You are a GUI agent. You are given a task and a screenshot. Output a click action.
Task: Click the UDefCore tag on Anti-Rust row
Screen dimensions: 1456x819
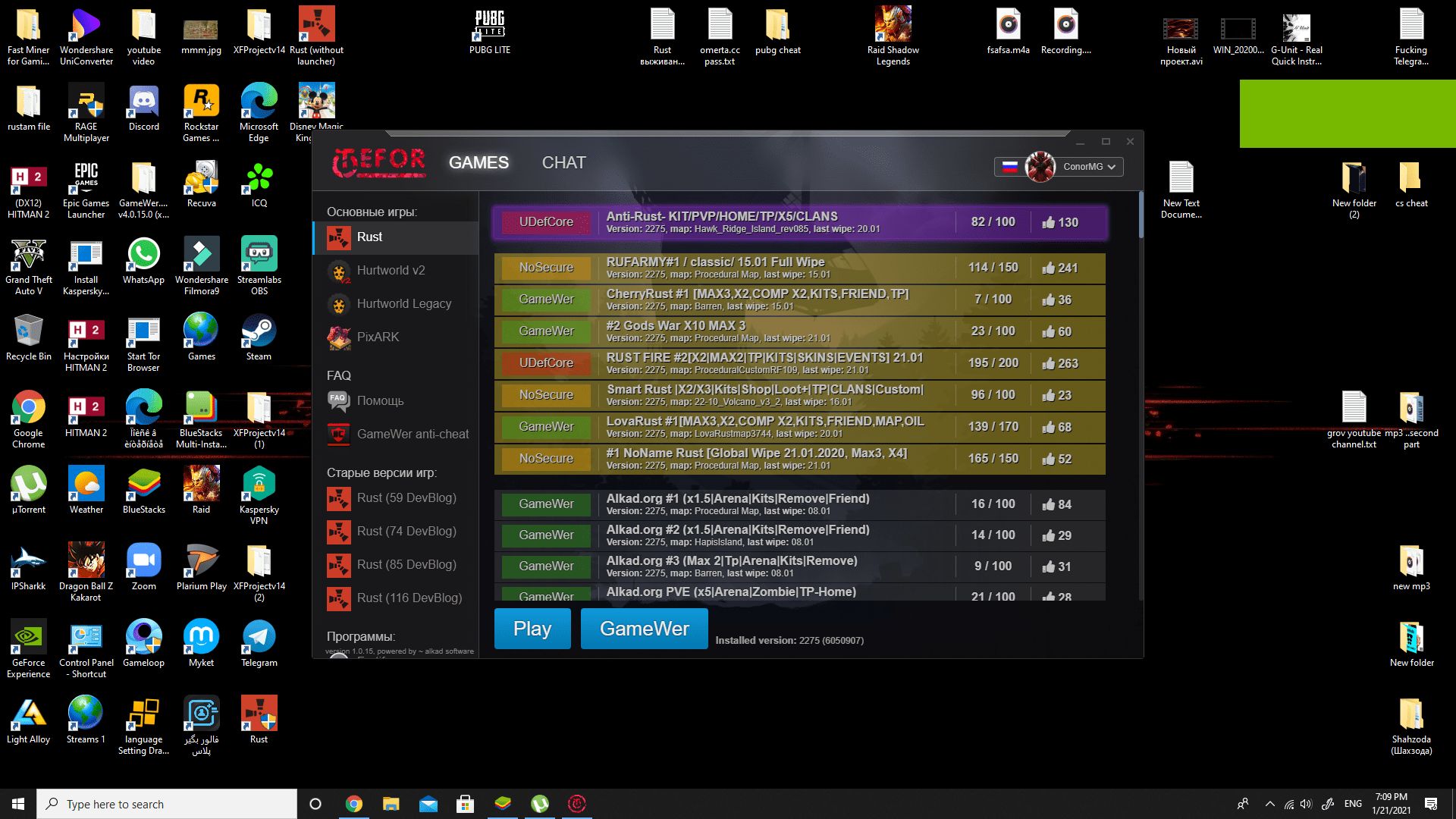(x=546, y=222)
